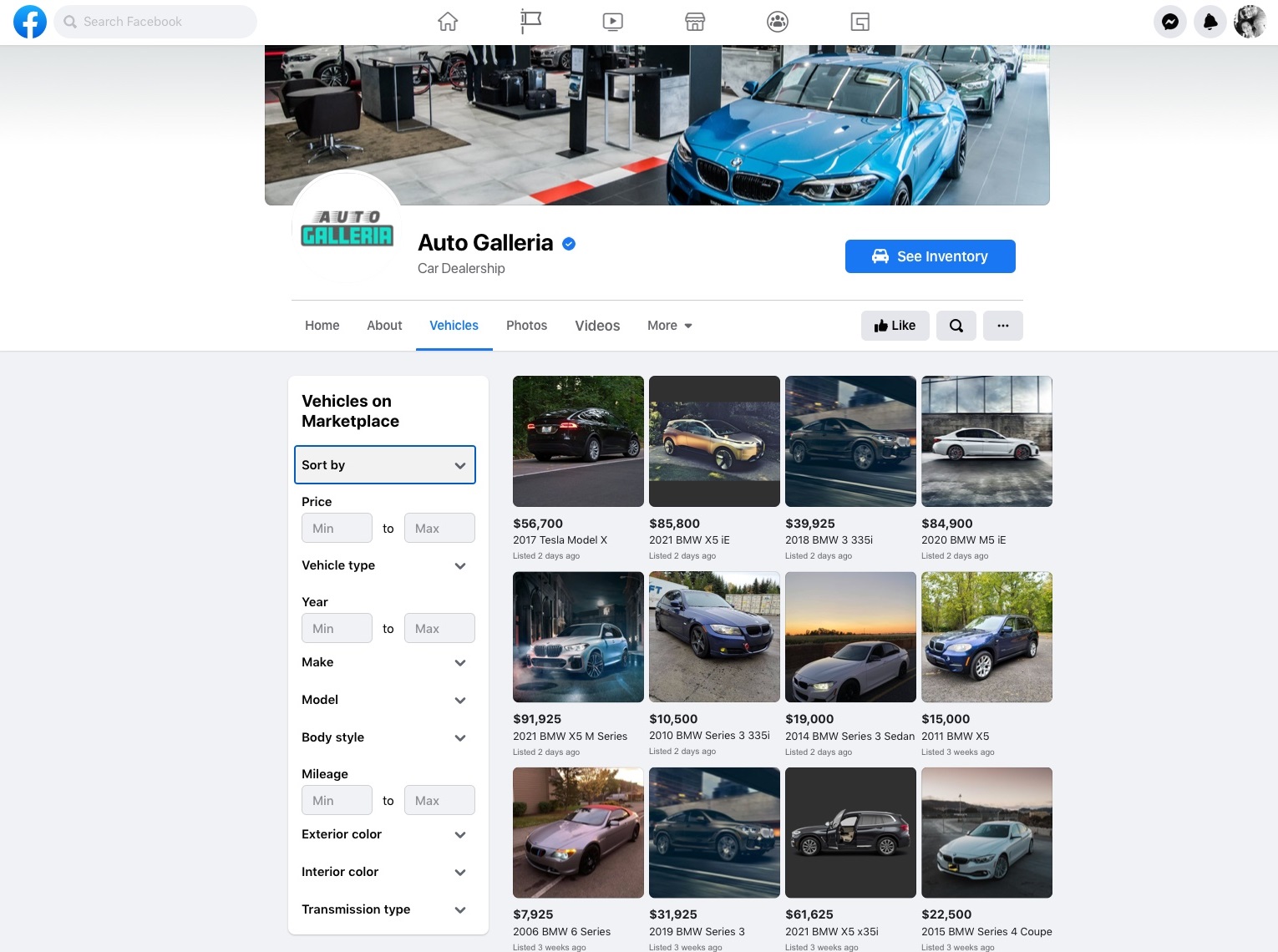Click the $56,700 price text

538,524
